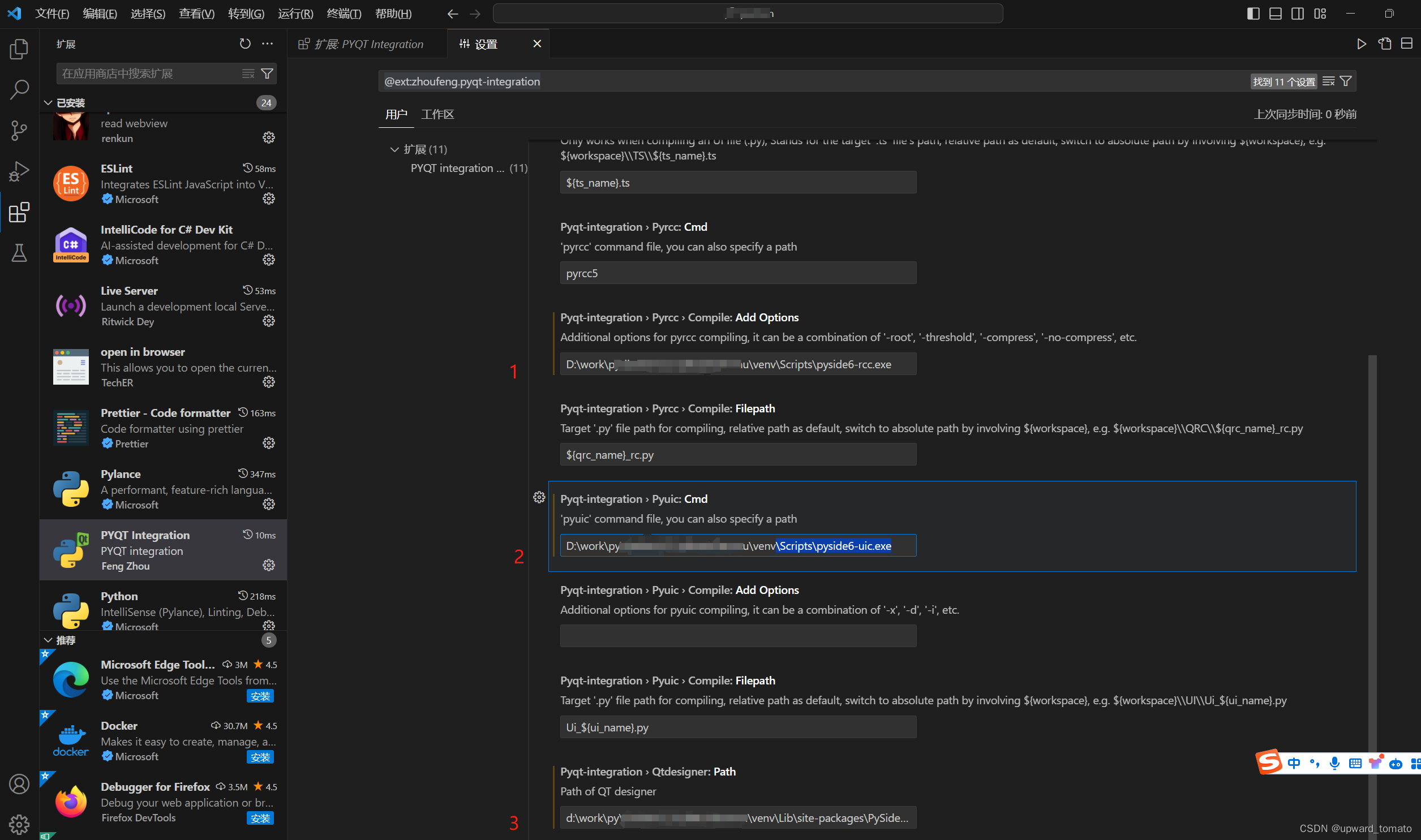This screenshot has height=840, width=1421.
Task: Clear extensions search results icon
Action: tap(248, 74)
